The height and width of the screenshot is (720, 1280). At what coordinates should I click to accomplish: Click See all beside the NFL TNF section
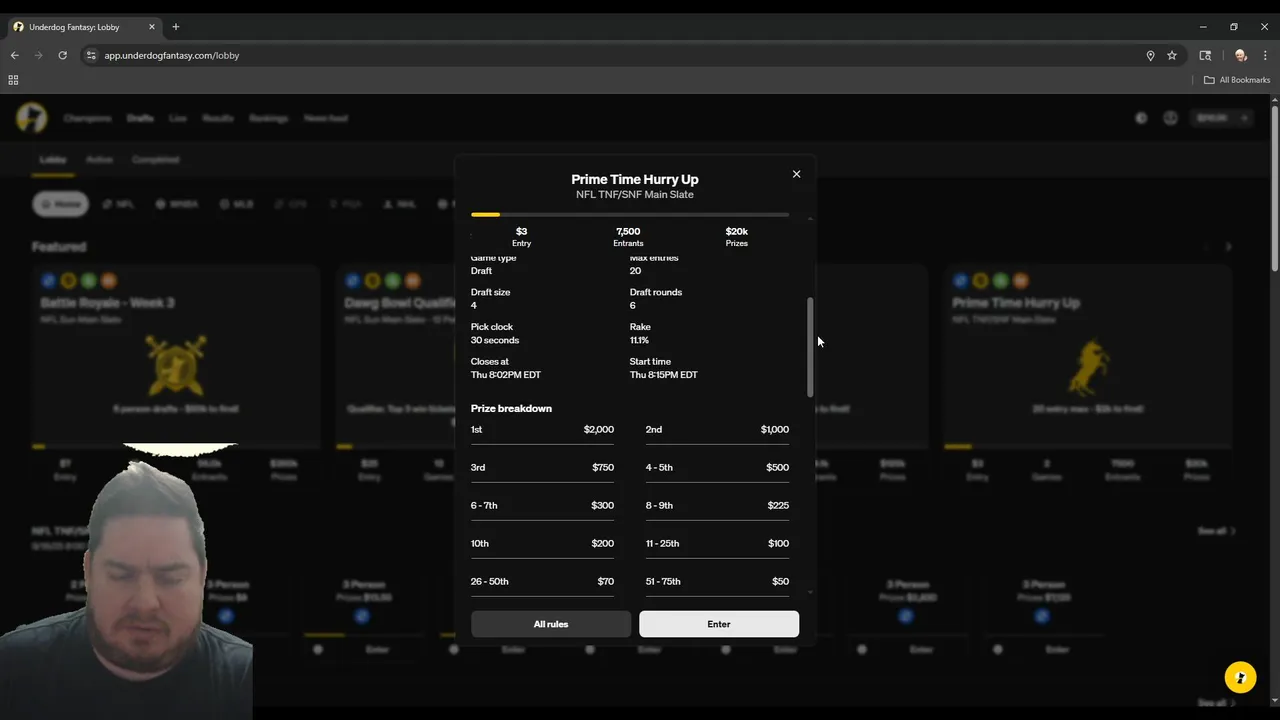click(1217, 531)
